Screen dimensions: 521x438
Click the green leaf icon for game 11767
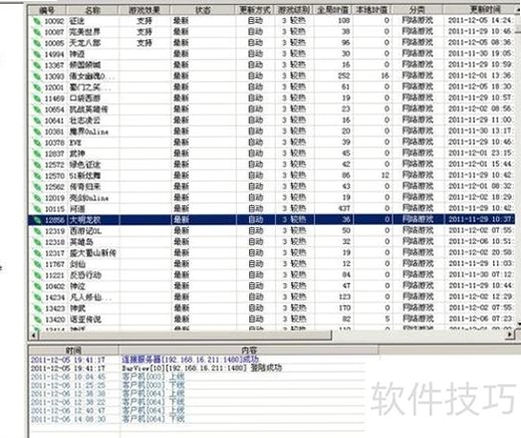[36, 264]
